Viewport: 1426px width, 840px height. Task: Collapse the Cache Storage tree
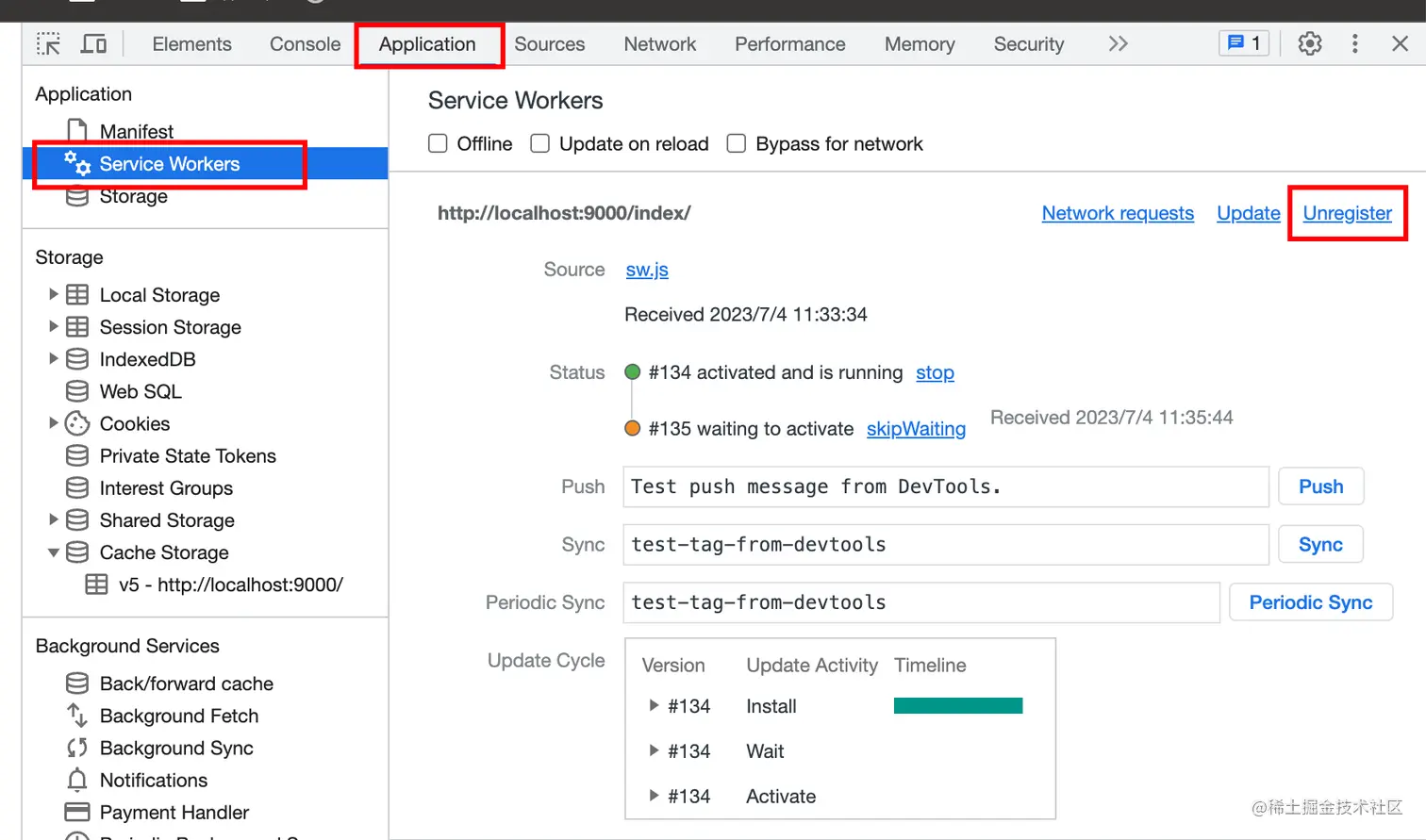53,552
